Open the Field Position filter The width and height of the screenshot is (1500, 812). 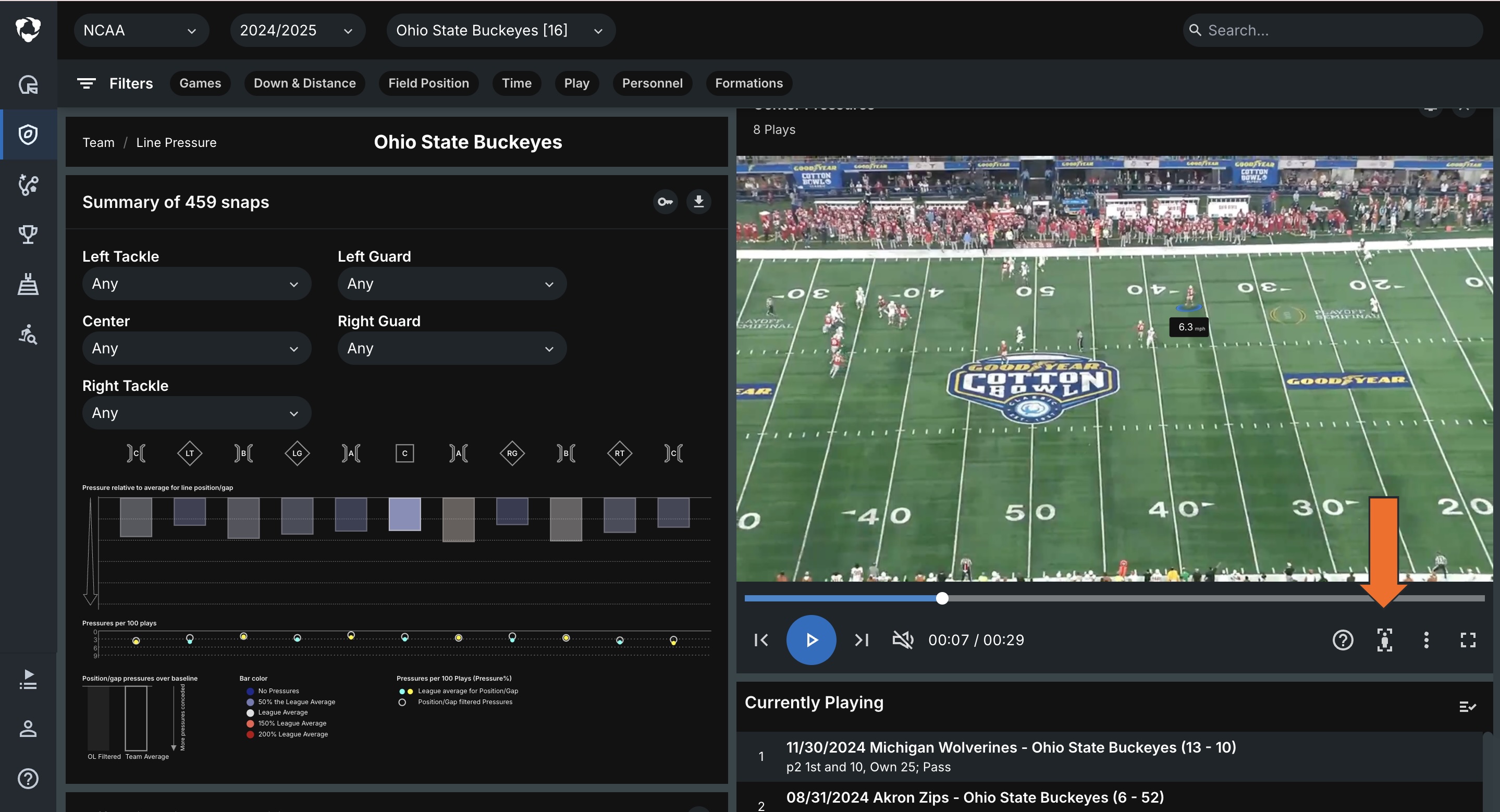point(428,83)
